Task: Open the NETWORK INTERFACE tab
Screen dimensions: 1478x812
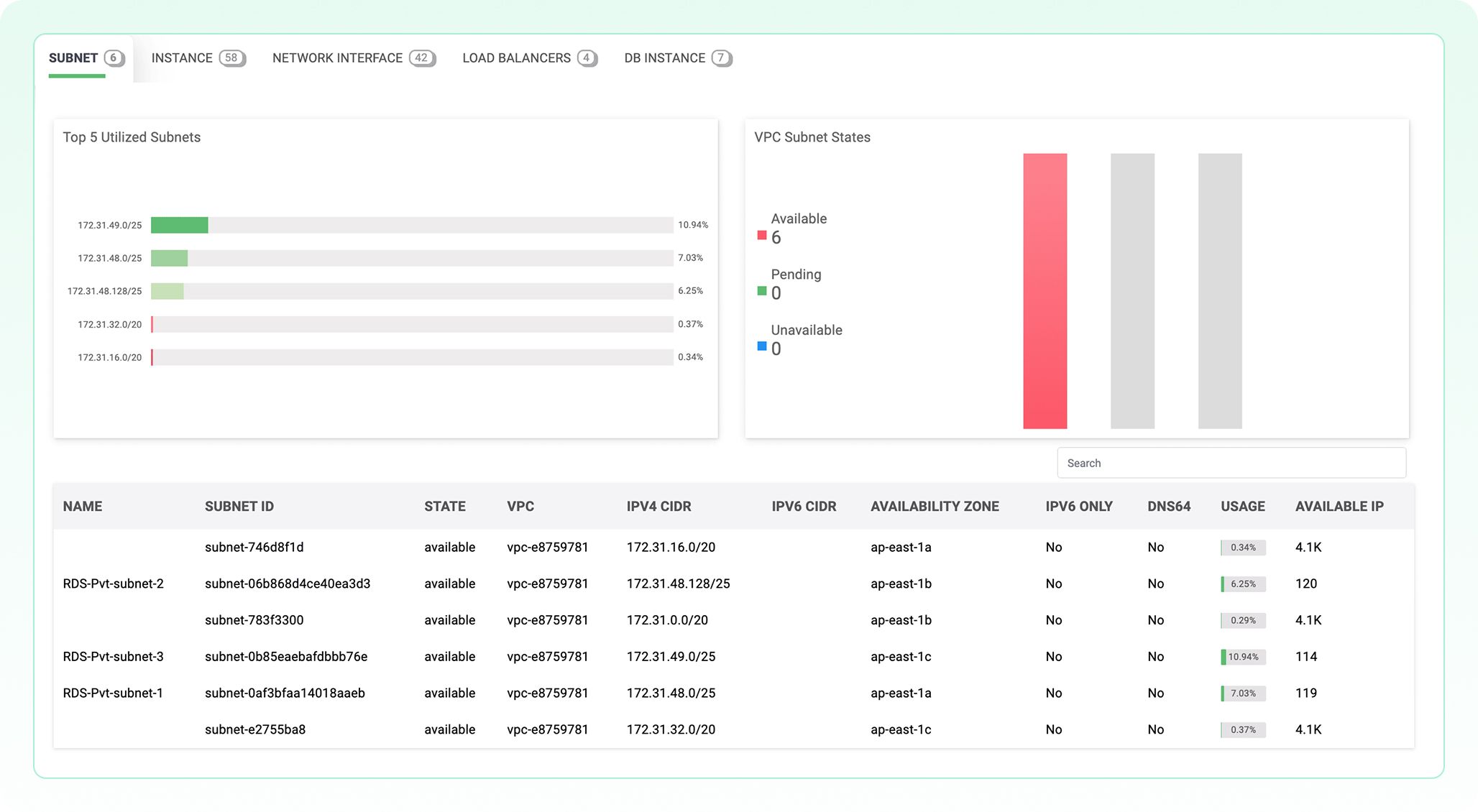Action: (x=337, y=58)
